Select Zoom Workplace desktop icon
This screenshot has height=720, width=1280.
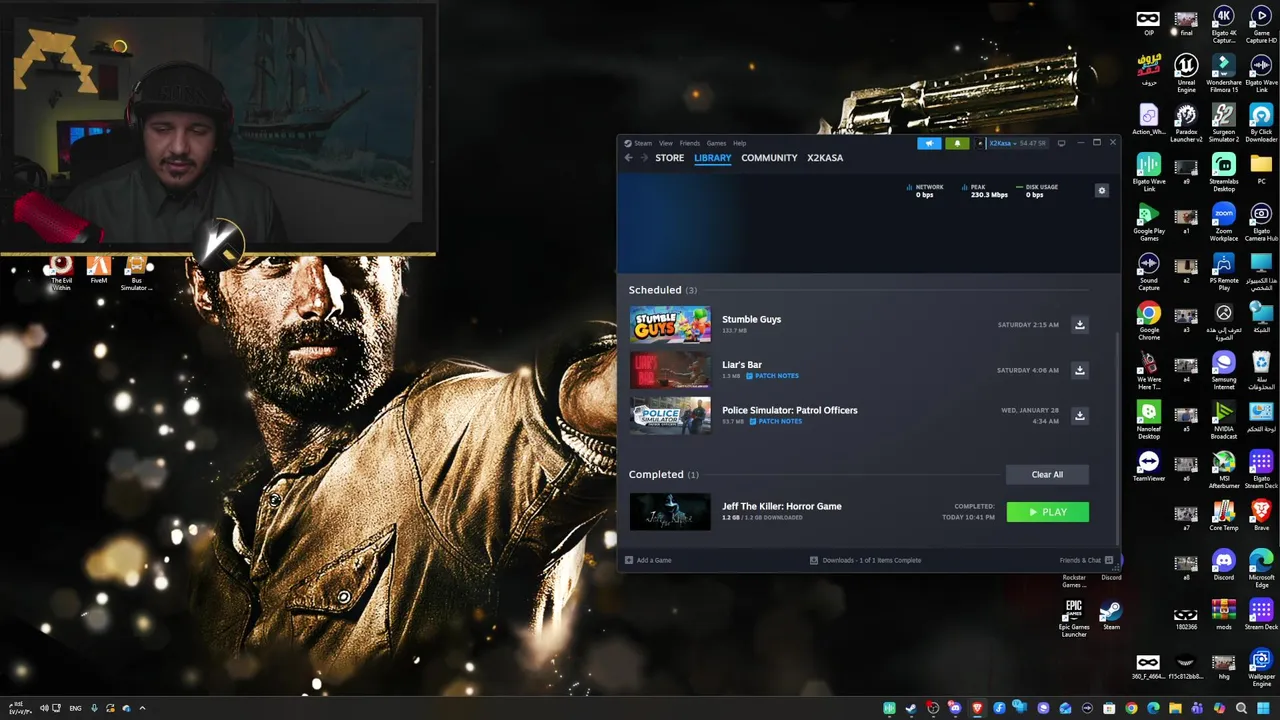click(1224, 222)
